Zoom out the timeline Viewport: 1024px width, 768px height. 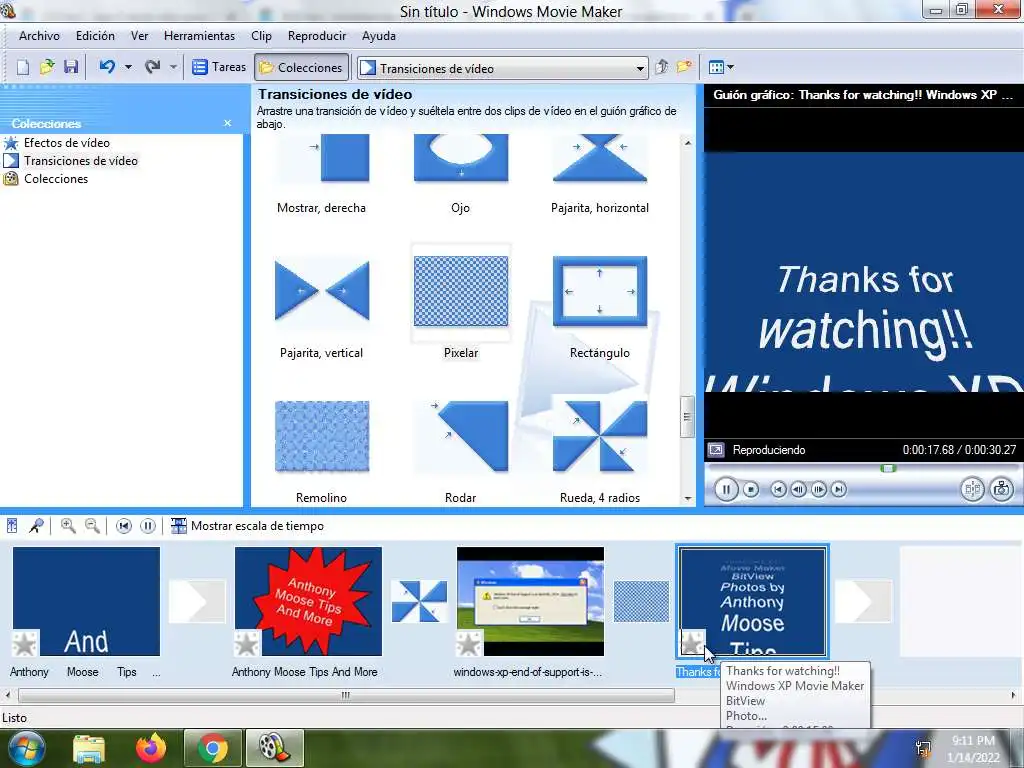(x=93, y=526)
